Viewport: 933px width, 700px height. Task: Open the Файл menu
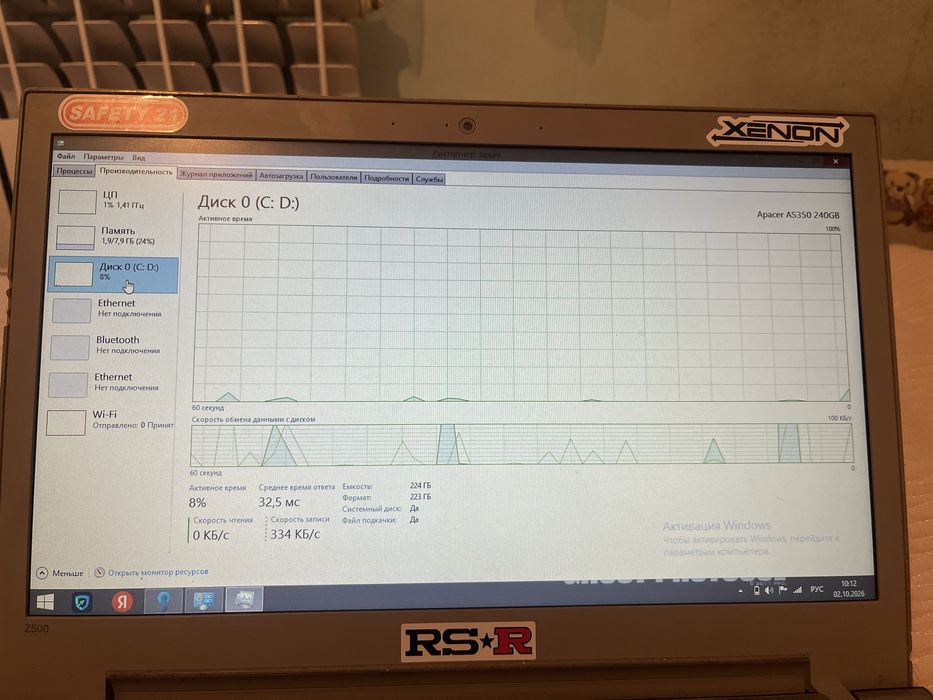pos(66,157)
